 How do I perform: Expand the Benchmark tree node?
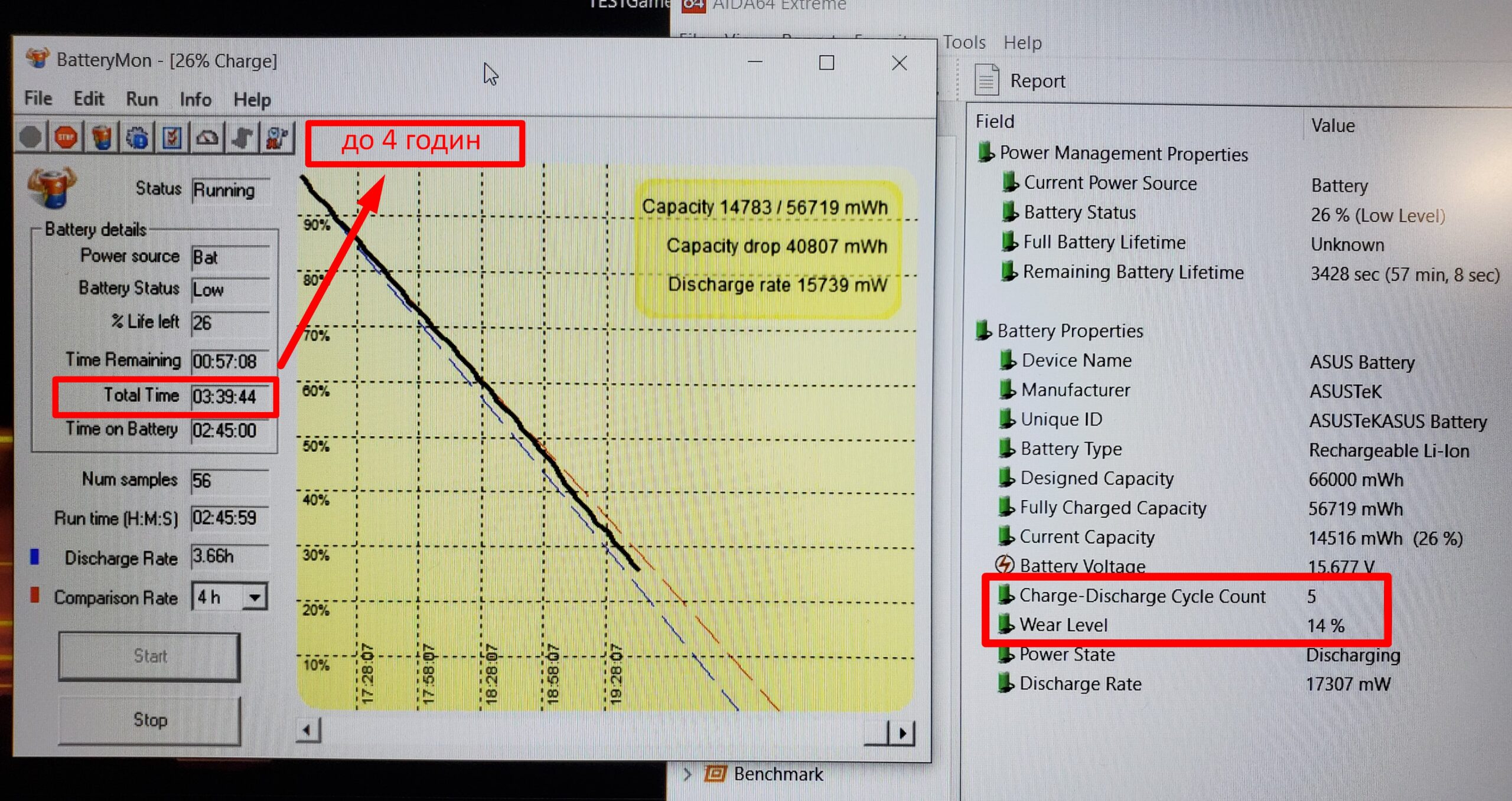[x=687, y=773]
